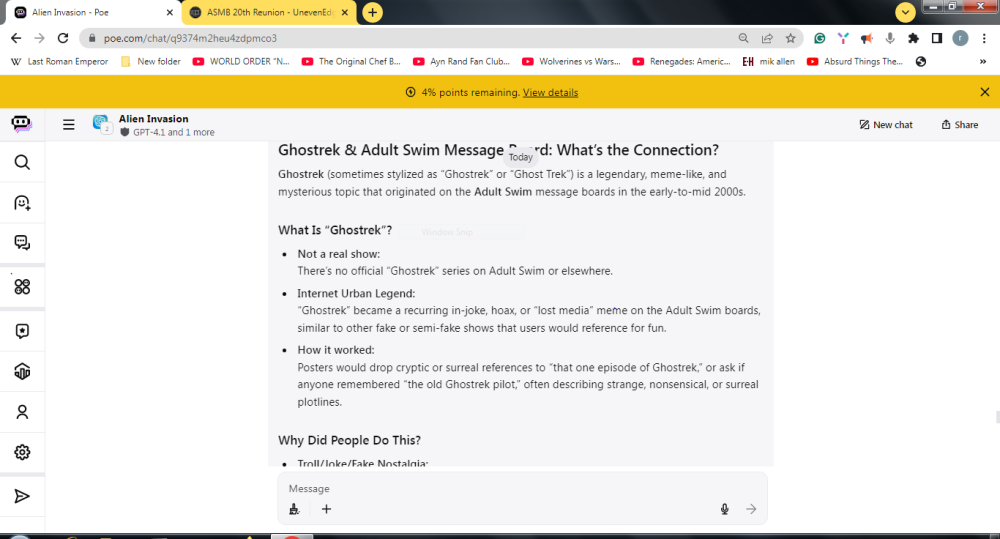Click the plus attach icon in message box

327,509
